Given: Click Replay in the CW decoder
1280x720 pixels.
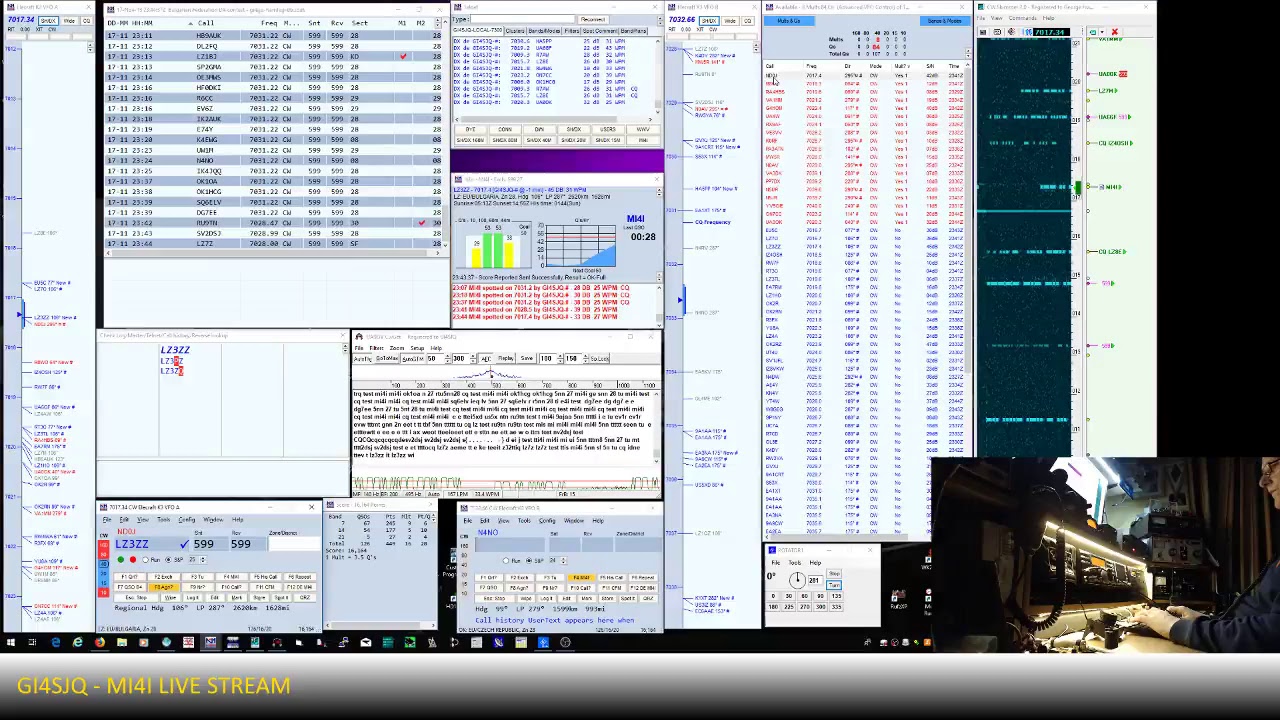Looking at the screenshot, I should [x=506, y=359].
